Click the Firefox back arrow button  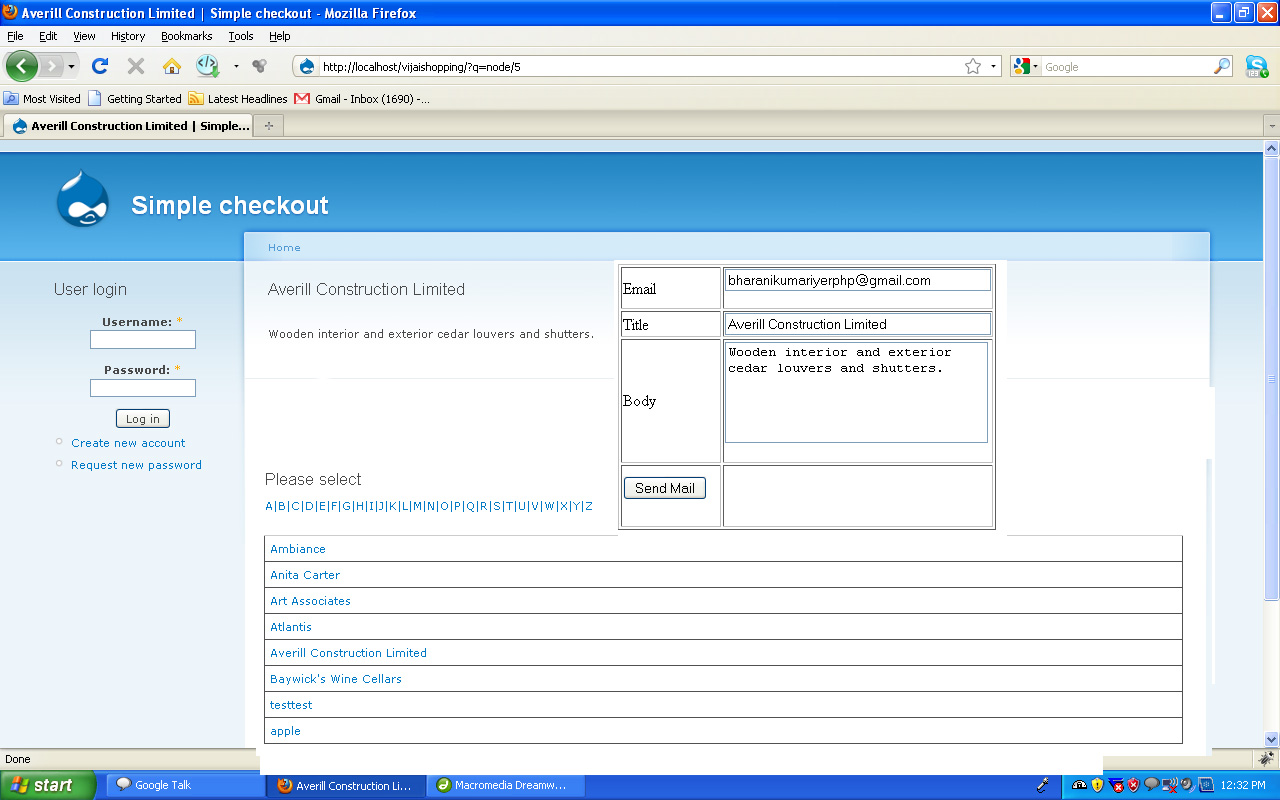21,67
